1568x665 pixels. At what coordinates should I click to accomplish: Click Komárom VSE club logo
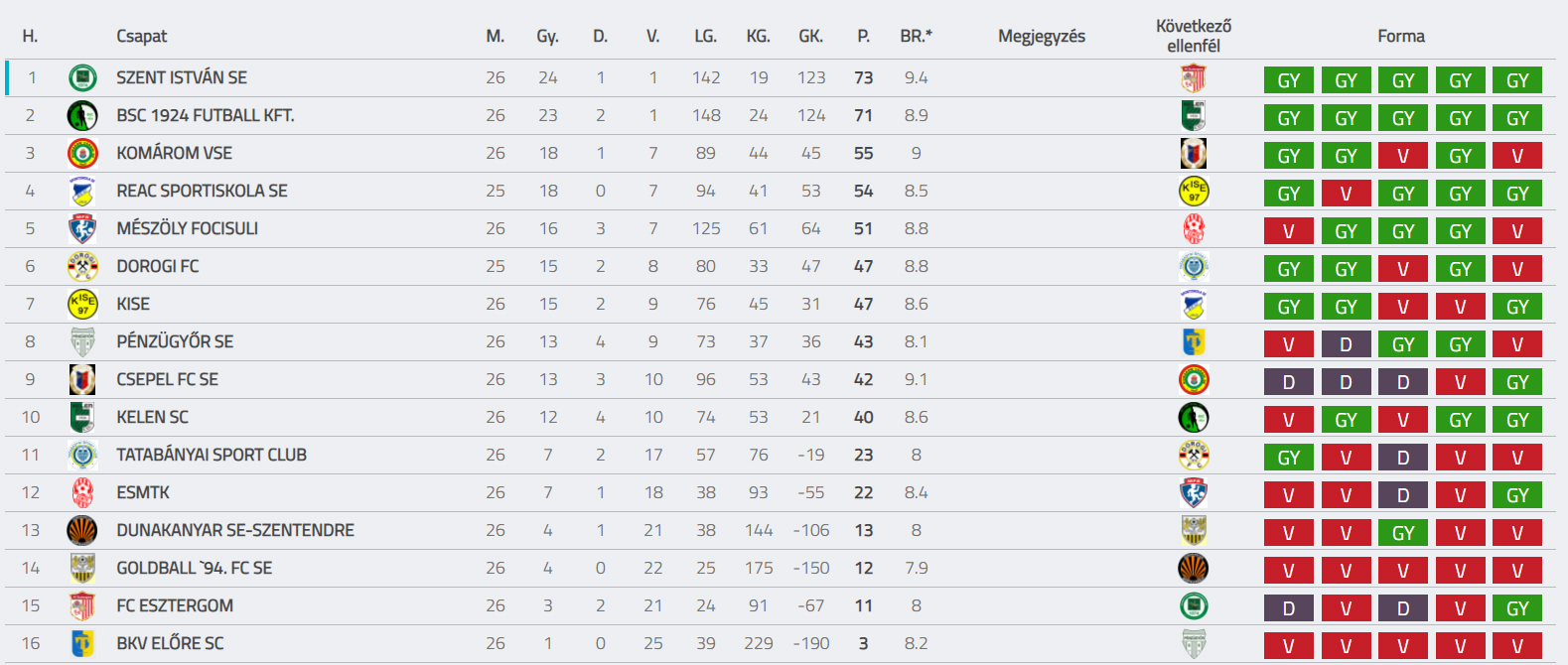point(82,153)
